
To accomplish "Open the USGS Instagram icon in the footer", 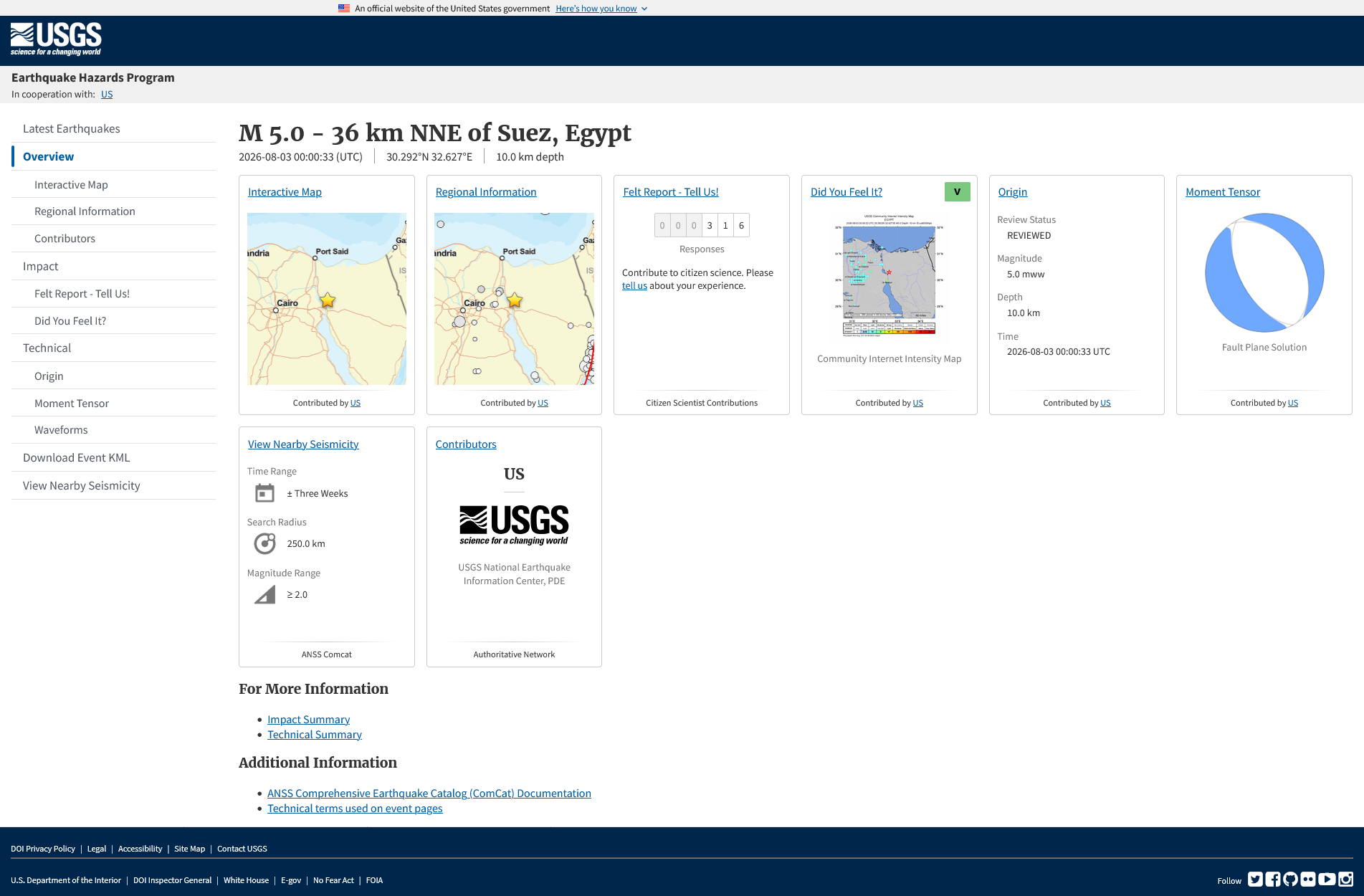I will click(x=1346, y=880).
